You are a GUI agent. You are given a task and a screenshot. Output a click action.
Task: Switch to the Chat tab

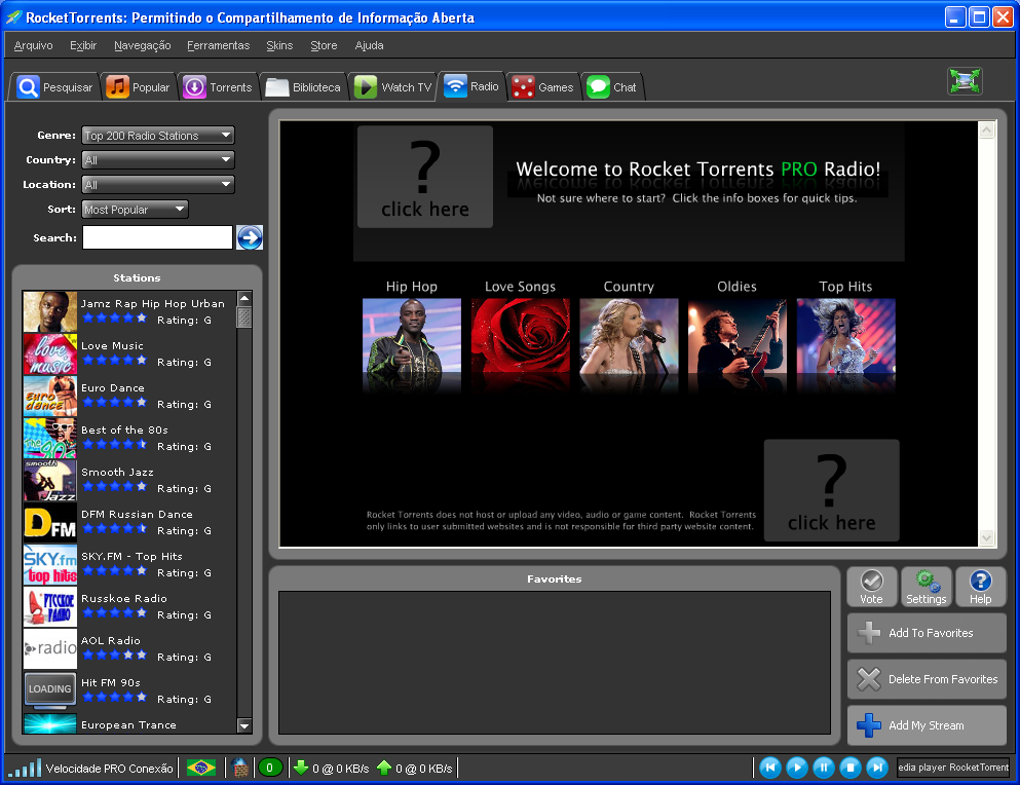pyautogui.click(x=611, y=87)
